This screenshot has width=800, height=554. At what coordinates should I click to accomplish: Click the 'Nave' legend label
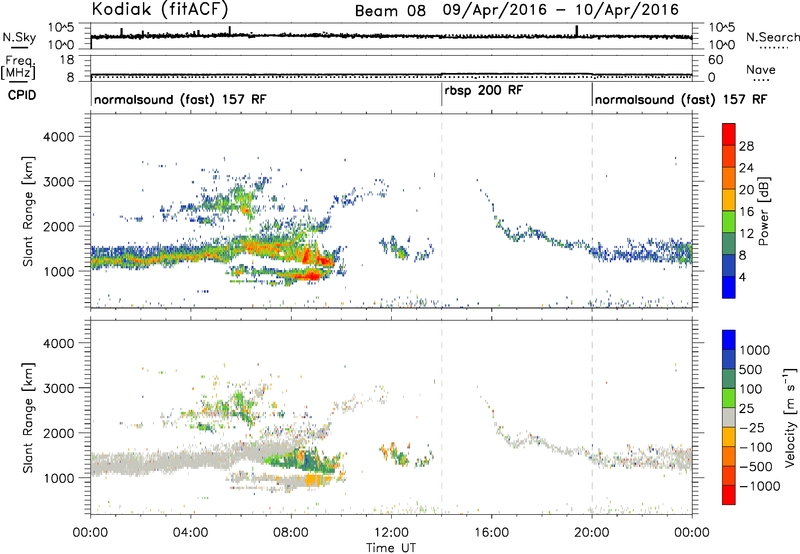pos(761,70)
